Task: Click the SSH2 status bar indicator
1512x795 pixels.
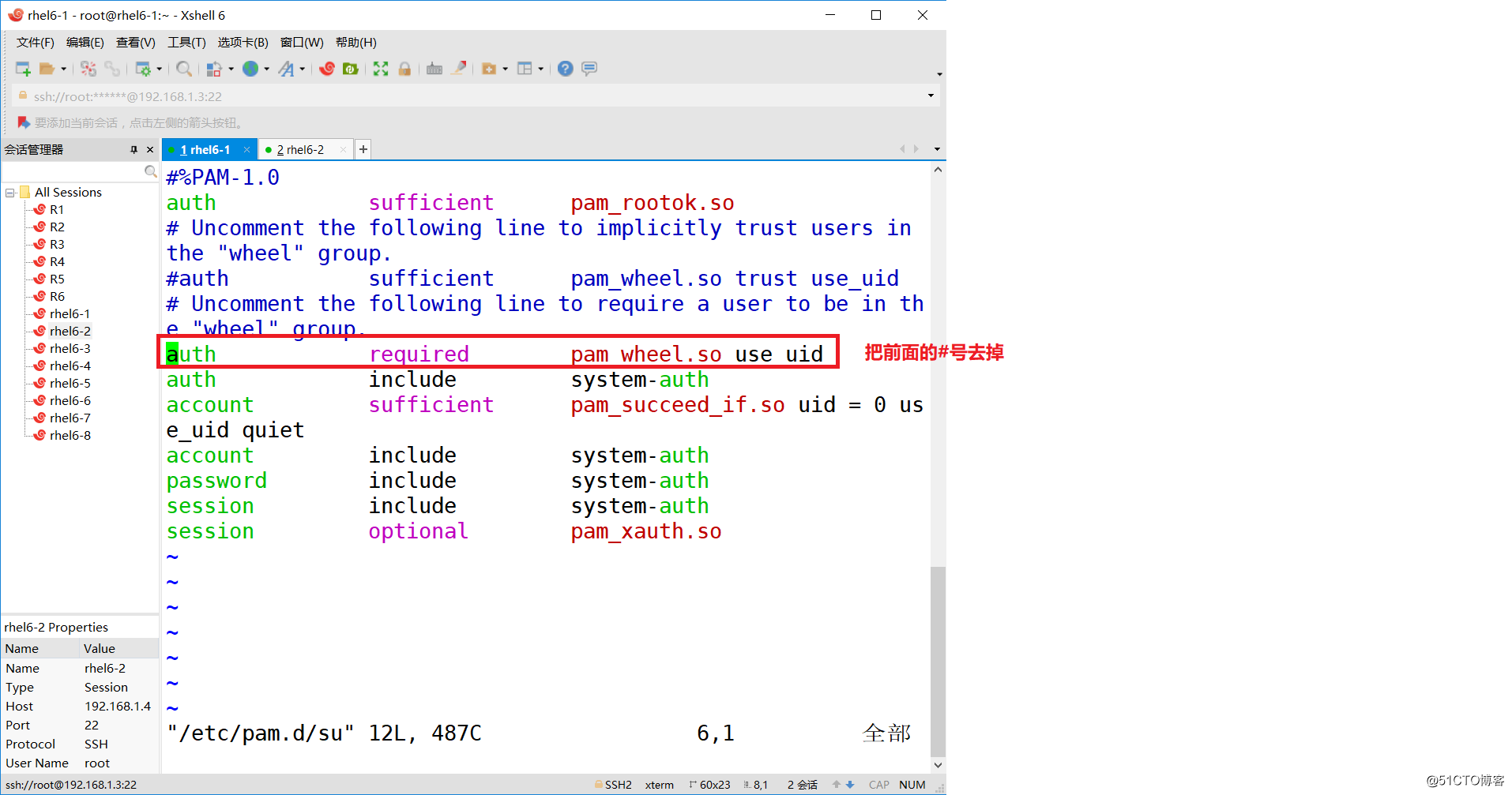Action: tap(613, 785)
